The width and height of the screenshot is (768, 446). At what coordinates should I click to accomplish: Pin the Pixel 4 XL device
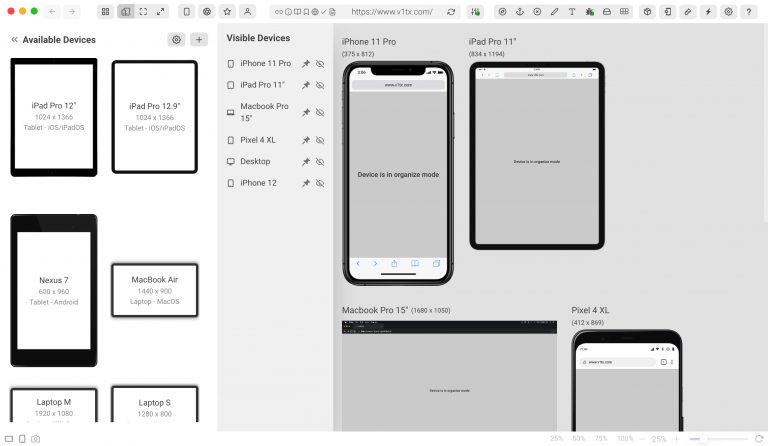coord(306,141)
